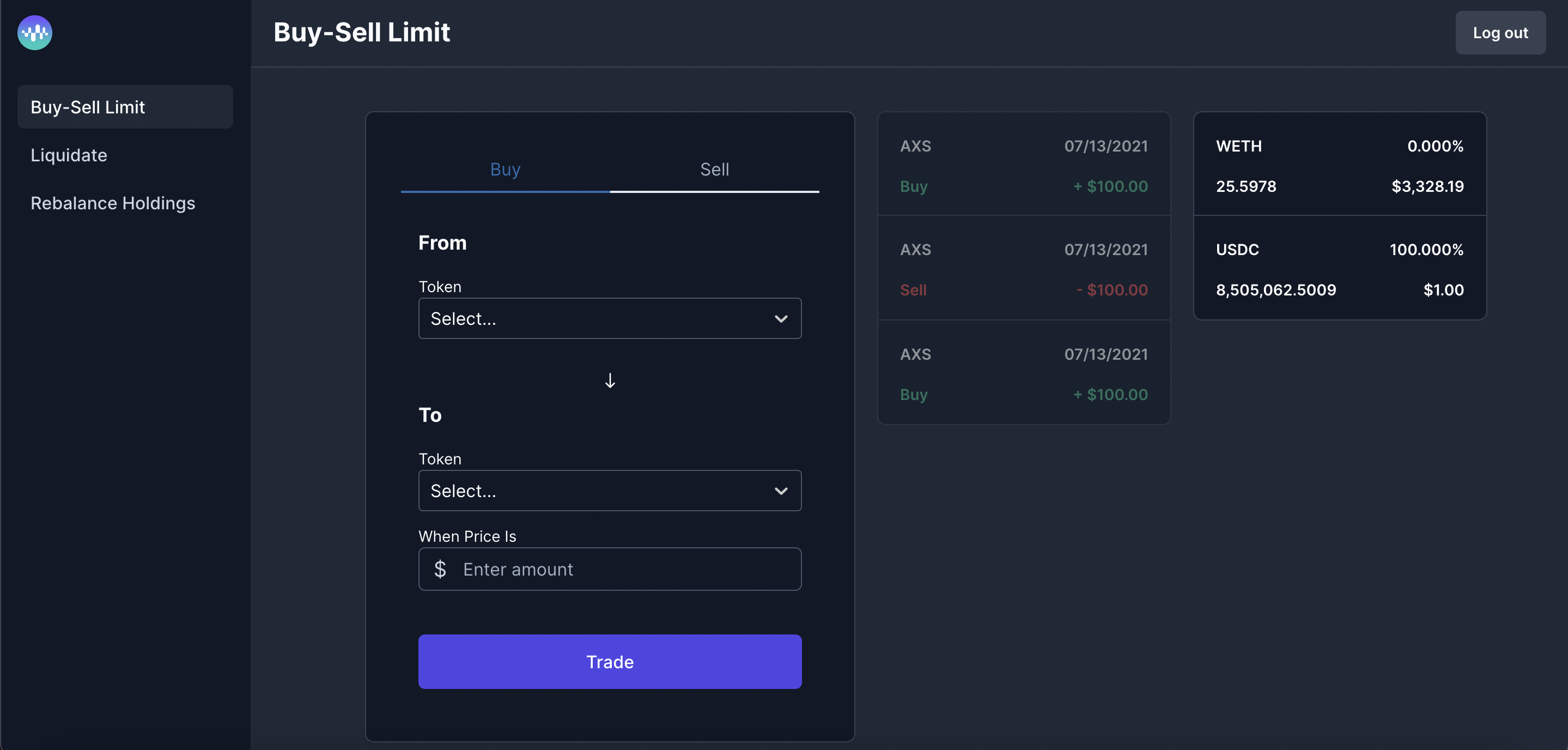This screenshot has height=750, width=1568.
Task: Click the From token dropdown chevron
Action: 781,319
